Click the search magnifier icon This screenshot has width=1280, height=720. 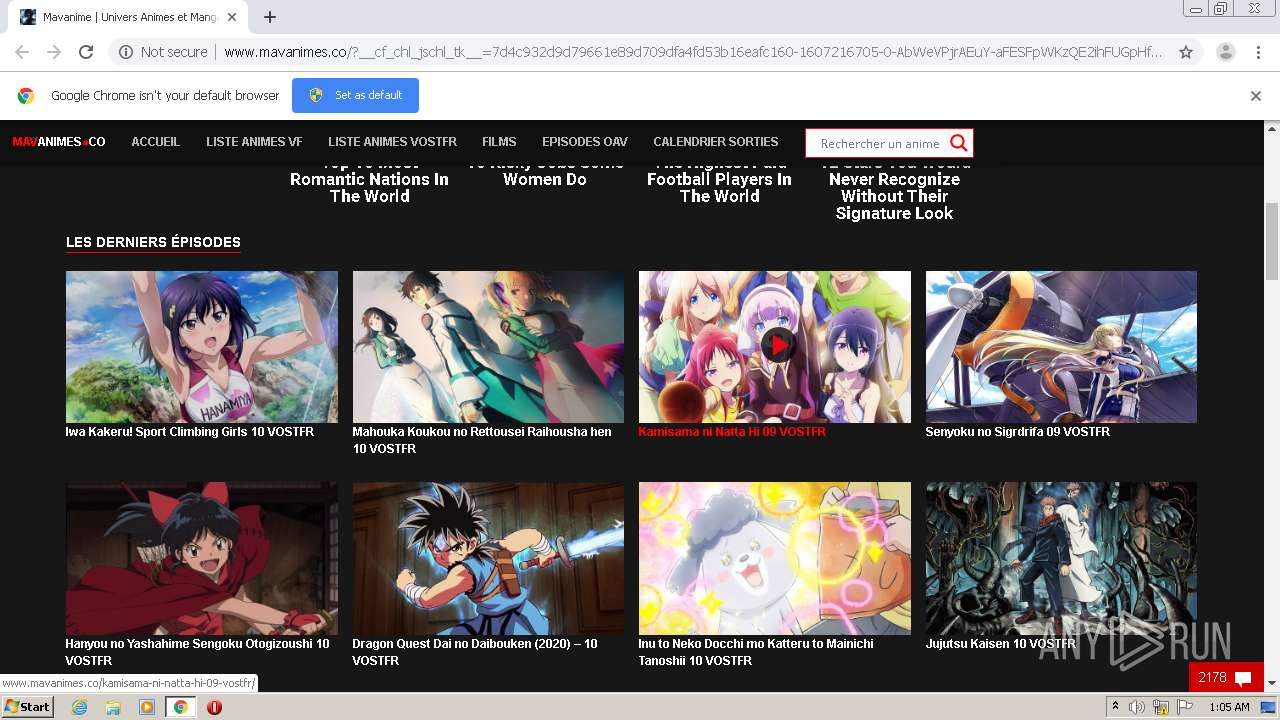tap(958, 143)
